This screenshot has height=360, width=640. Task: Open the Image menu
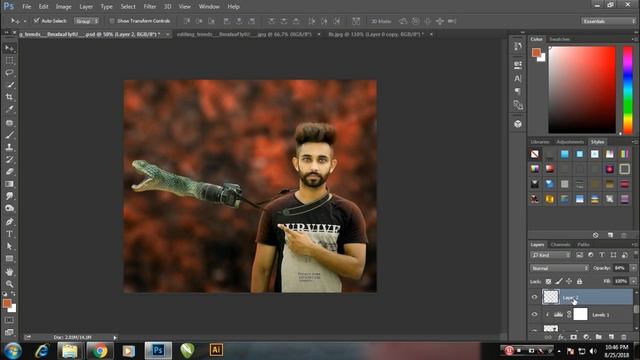pos(63,7)
